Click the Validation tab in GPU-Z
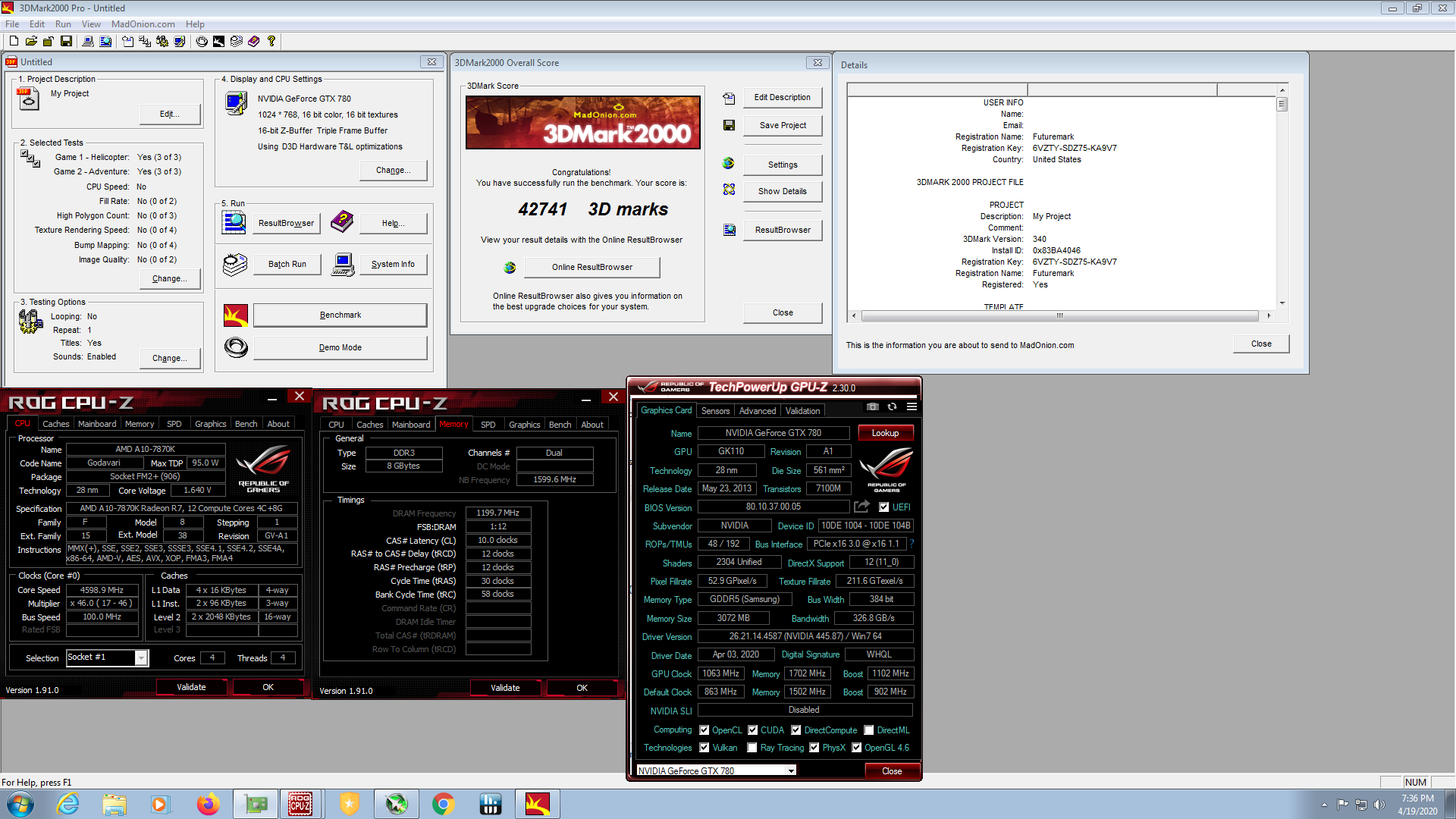Viewport: 1456px width, 819px height. 802,411
